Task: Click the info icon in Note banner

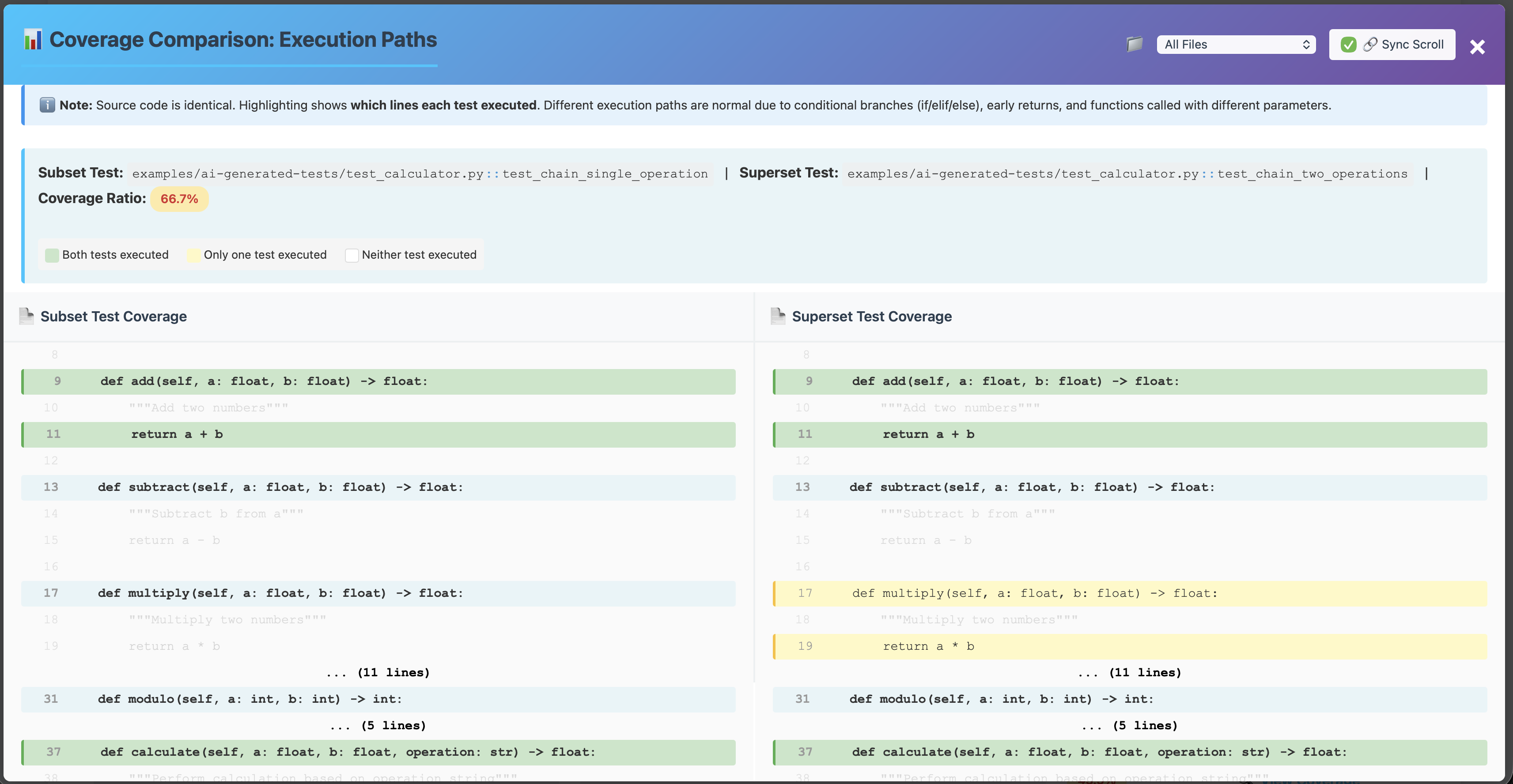Action: 47,105
